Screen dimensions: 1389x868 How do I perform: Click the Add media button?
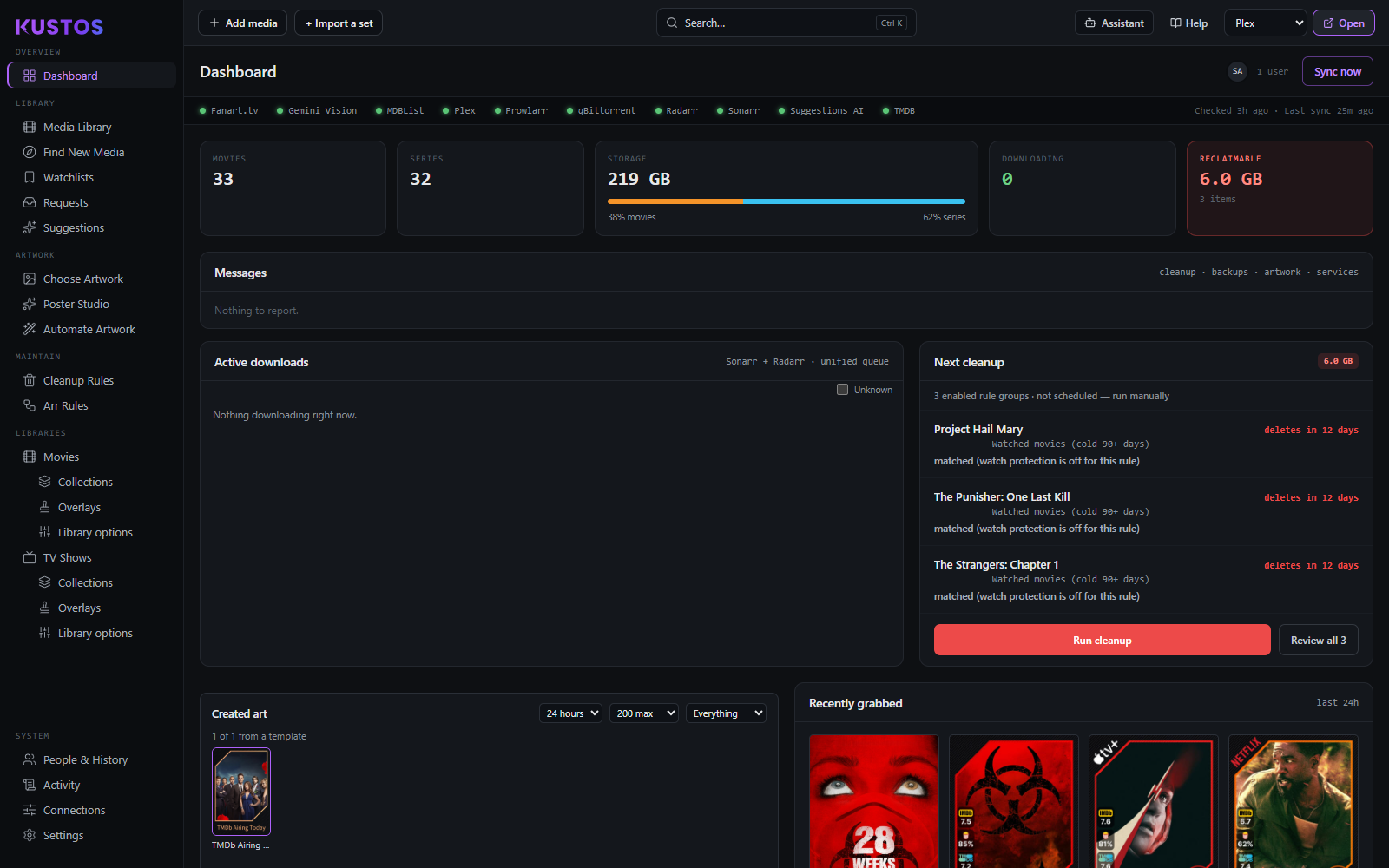(242, 23)
